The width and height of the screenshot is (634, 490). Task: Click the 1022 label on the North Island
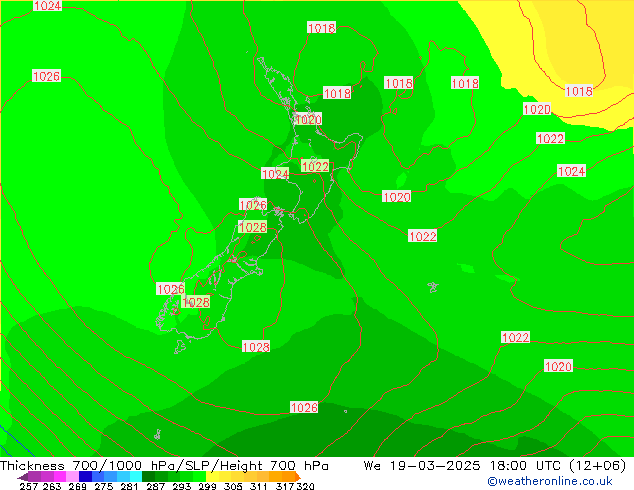(x=315, y=166)
